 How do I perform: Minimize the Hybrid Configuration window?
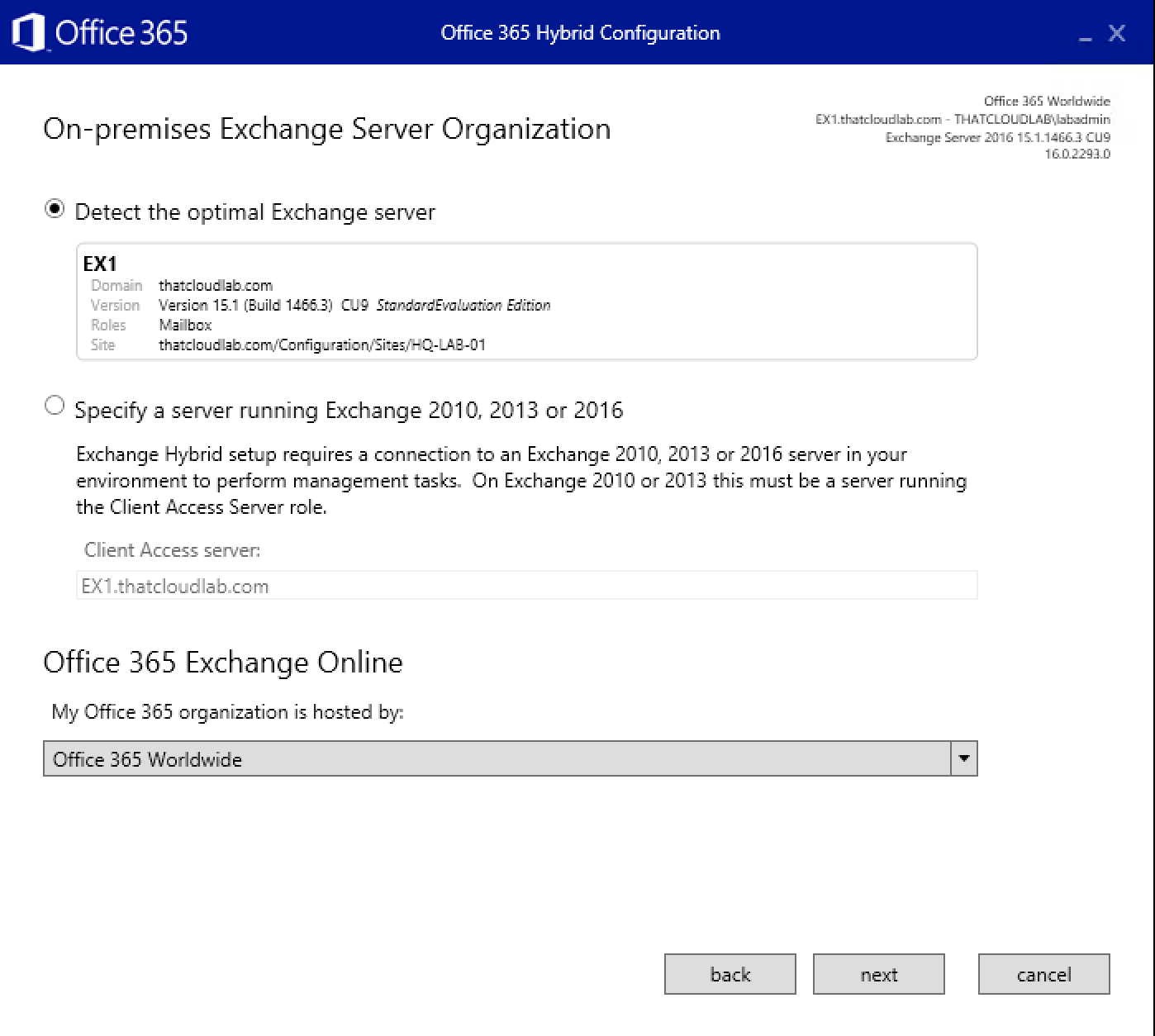1085,35
